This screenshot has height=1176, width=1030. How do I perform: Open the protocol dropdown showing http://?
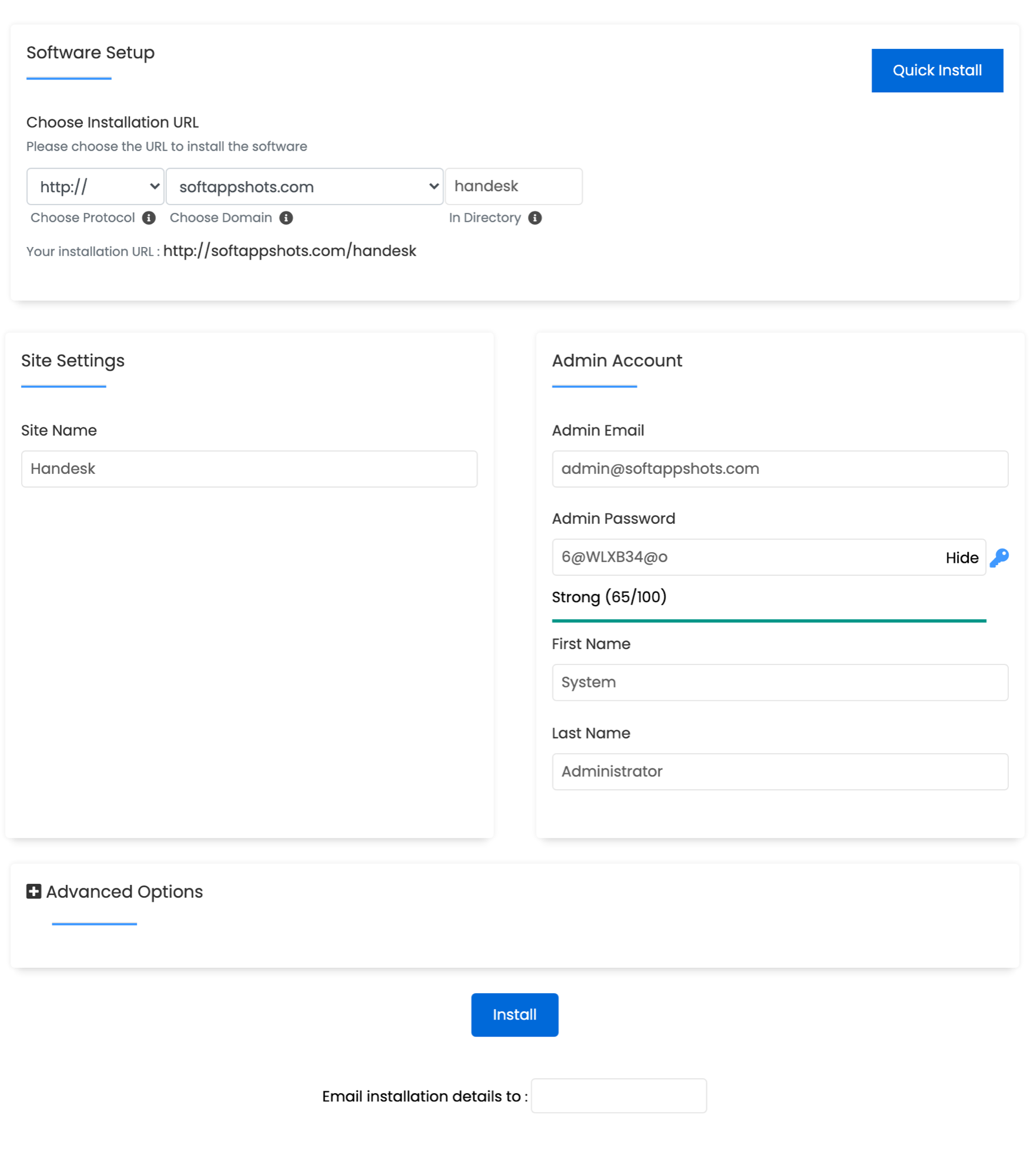click(95, 186)
